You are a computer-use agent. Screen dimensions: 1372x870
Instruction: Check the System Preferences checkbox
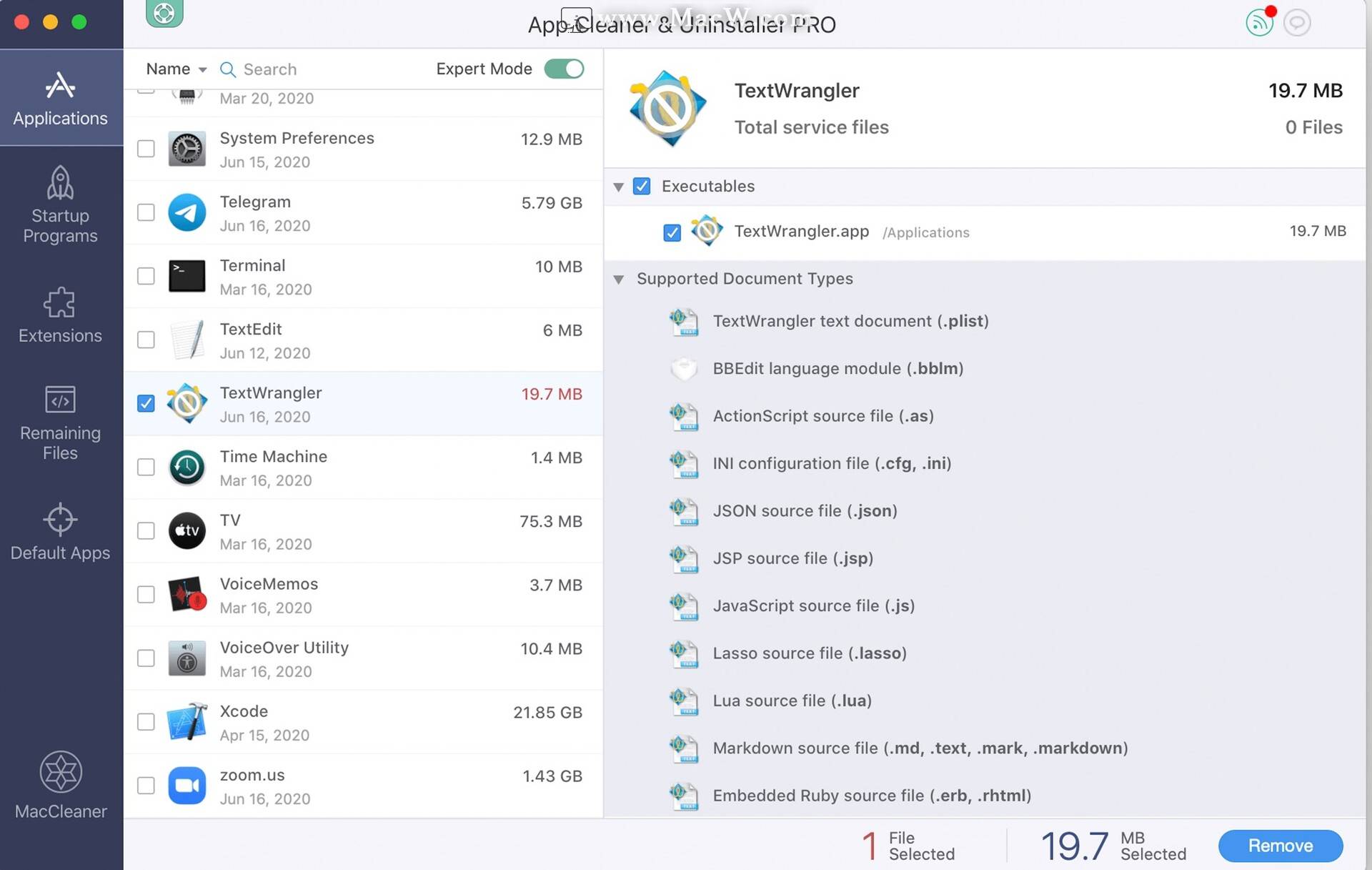point(146,149)
